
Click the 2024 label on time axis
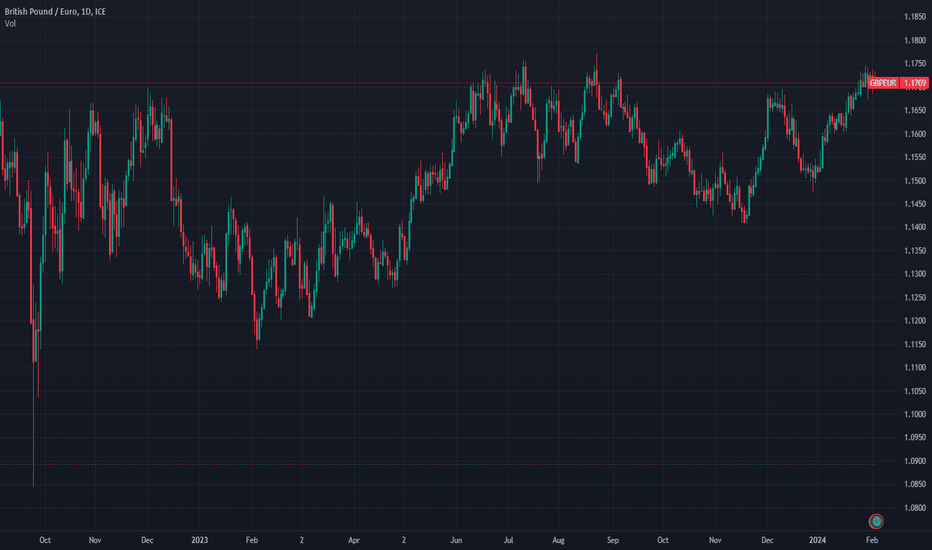tap(817, 540)
